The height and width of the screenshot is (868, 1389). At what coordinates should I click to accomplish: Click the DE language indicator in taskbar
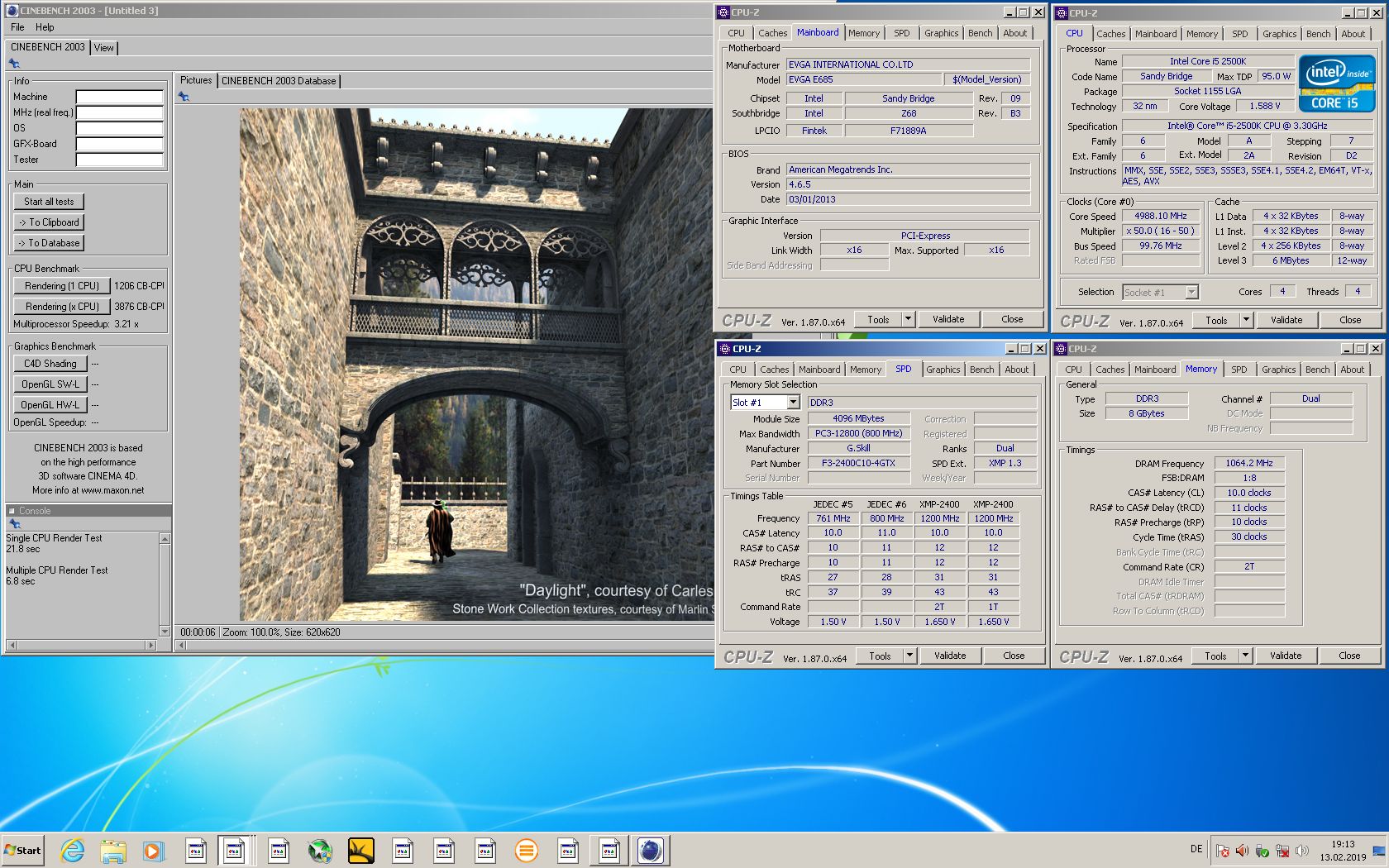tap(1196, 849)
